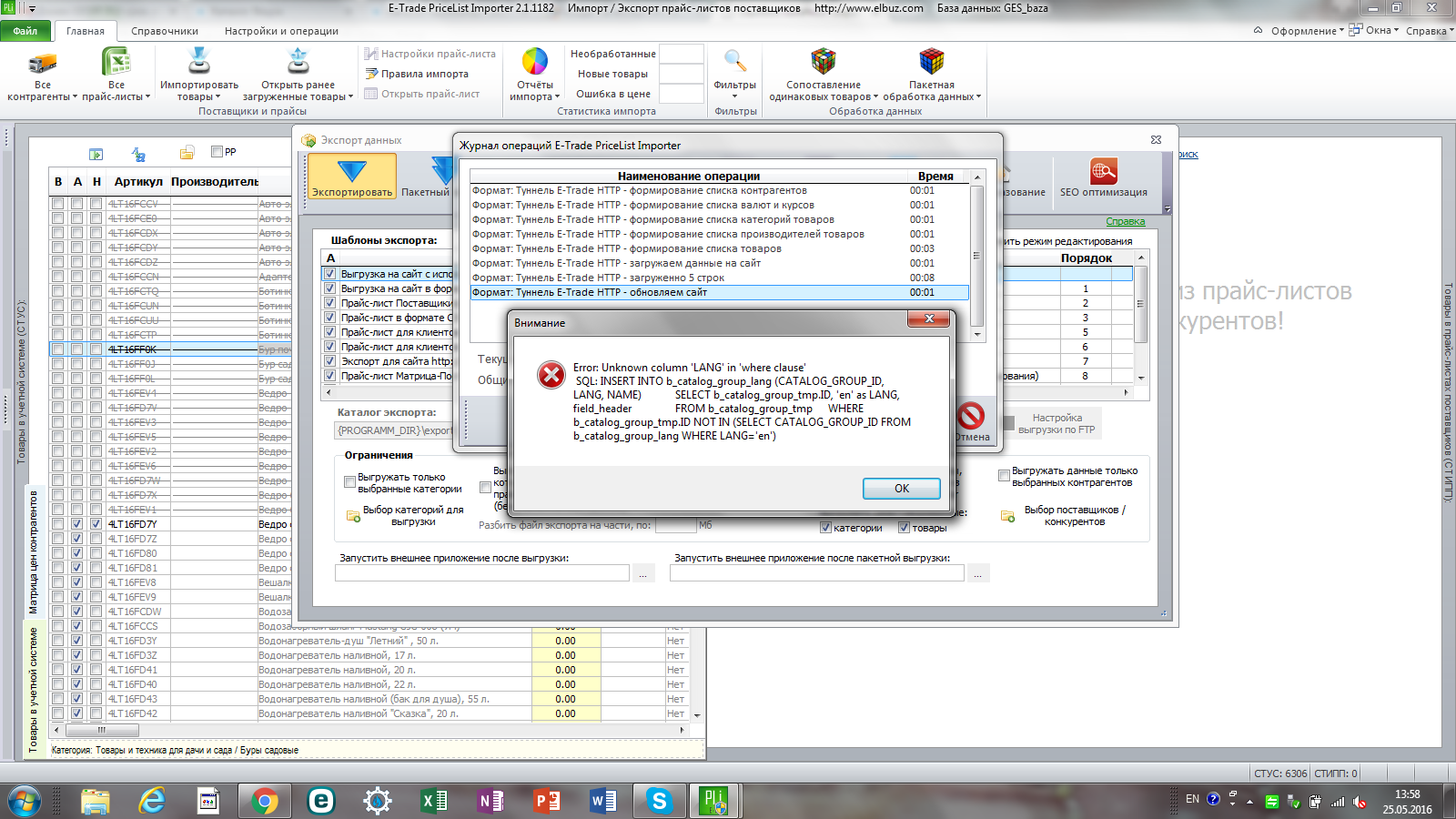1456x819 pixels.
Task: Click the Экспортировать blue arrow button
Action: click(x=352, y=176)
